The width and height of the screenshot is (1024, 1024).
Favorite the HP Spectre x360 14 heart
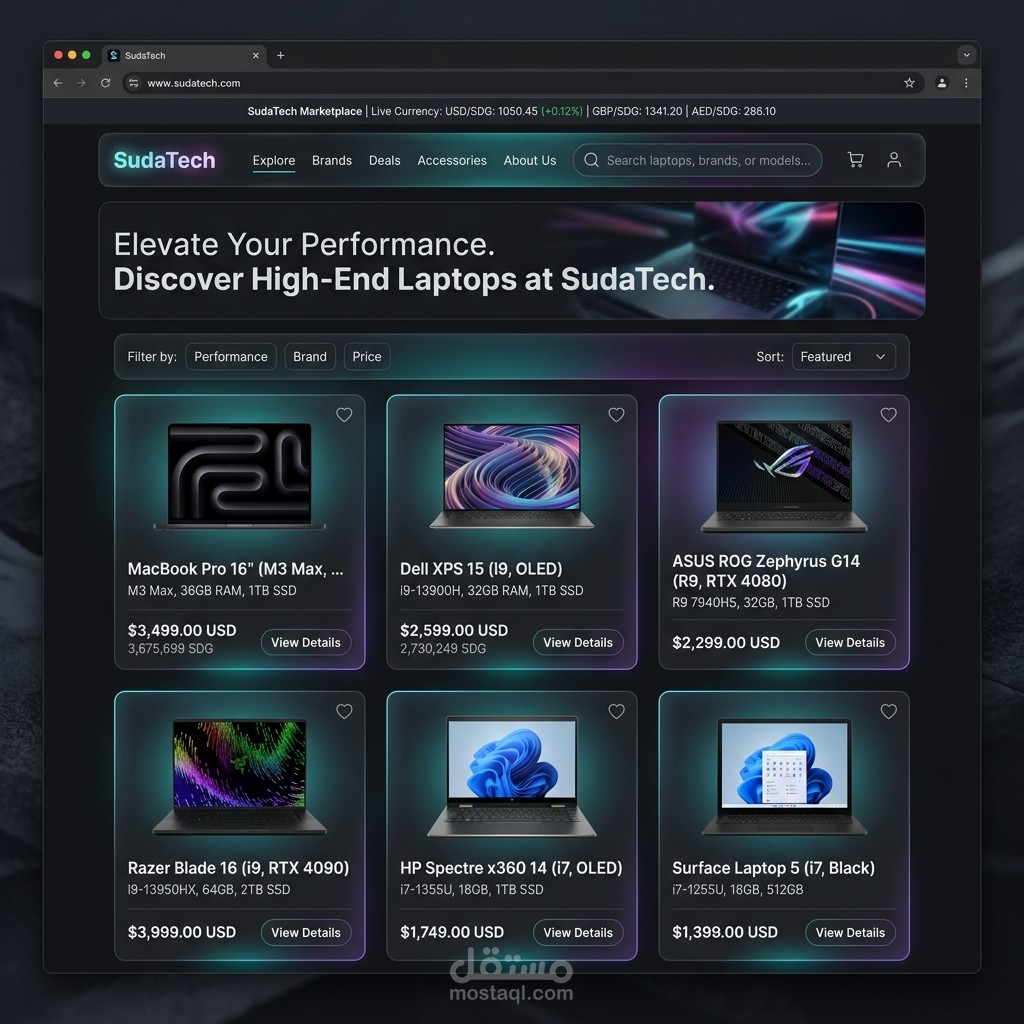(616, 711)
